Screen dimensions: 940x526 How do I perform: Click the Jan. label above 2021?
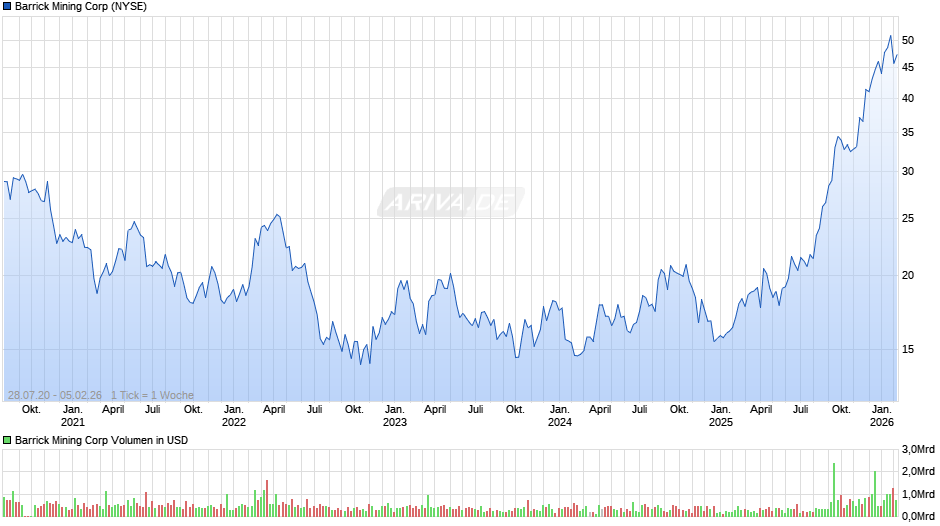(x=73, y=409)
